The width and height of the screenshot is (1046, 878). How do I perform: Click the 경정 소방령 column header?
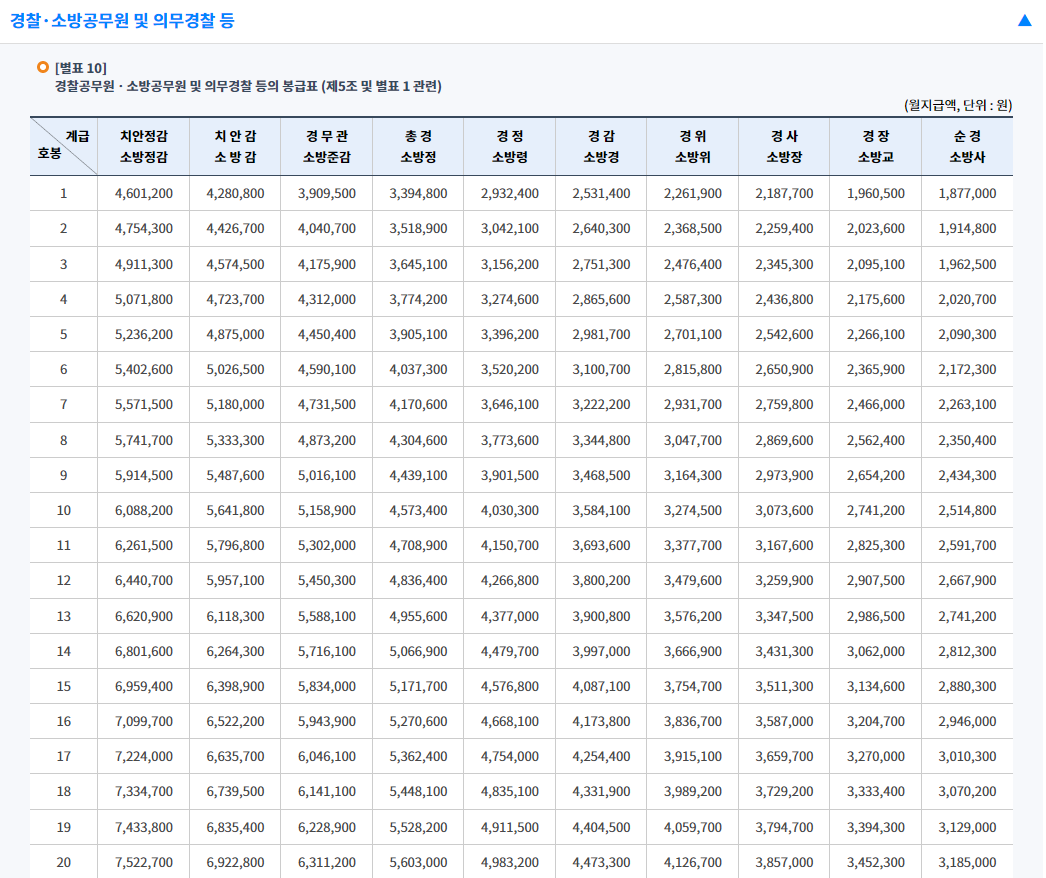(509, 146)
